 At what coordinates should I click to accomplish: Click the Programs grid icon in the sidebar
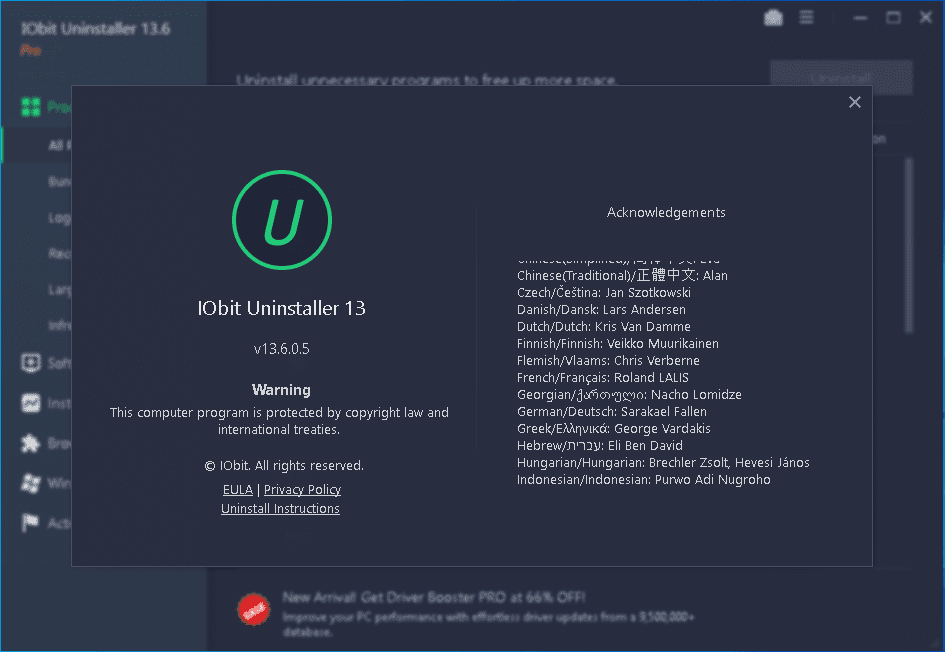point(31,107)
